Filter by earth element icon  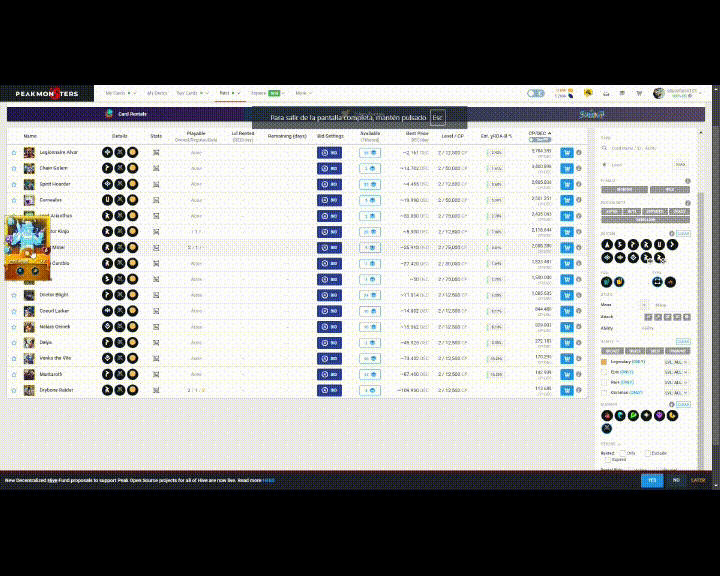[x=633, y=416]
